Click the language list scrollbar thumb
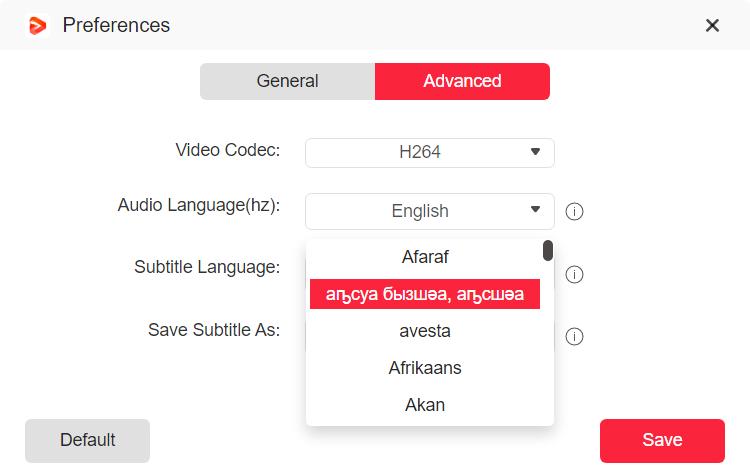This screenshot has height=475, width=750. [x=548, y=250]
